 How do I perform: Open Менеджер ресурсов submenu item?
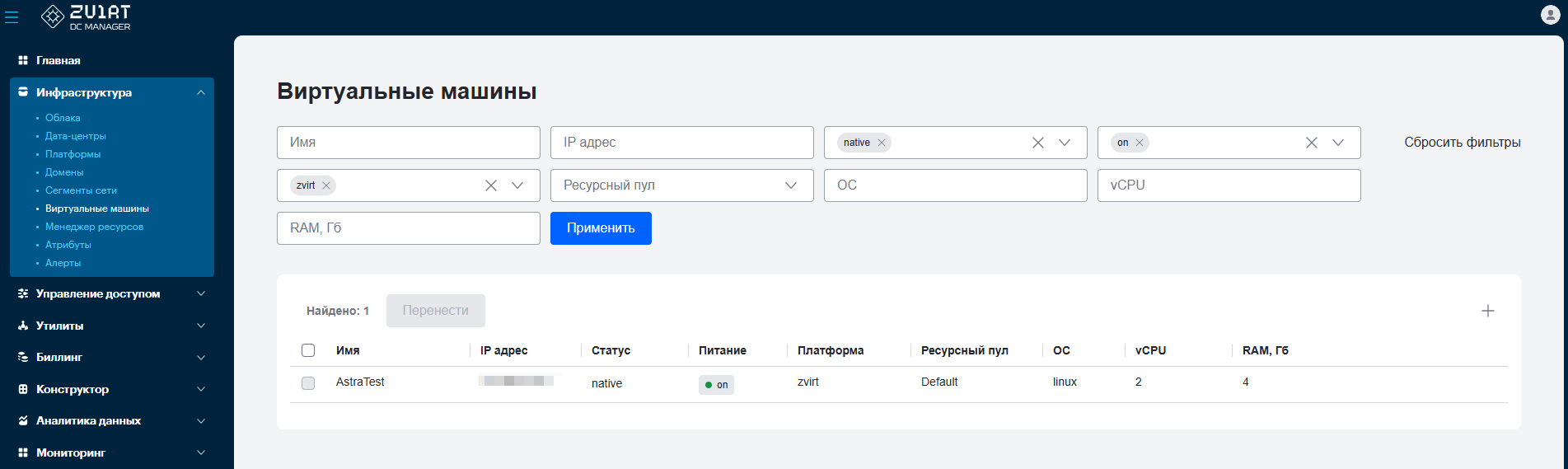click(94, 227)
